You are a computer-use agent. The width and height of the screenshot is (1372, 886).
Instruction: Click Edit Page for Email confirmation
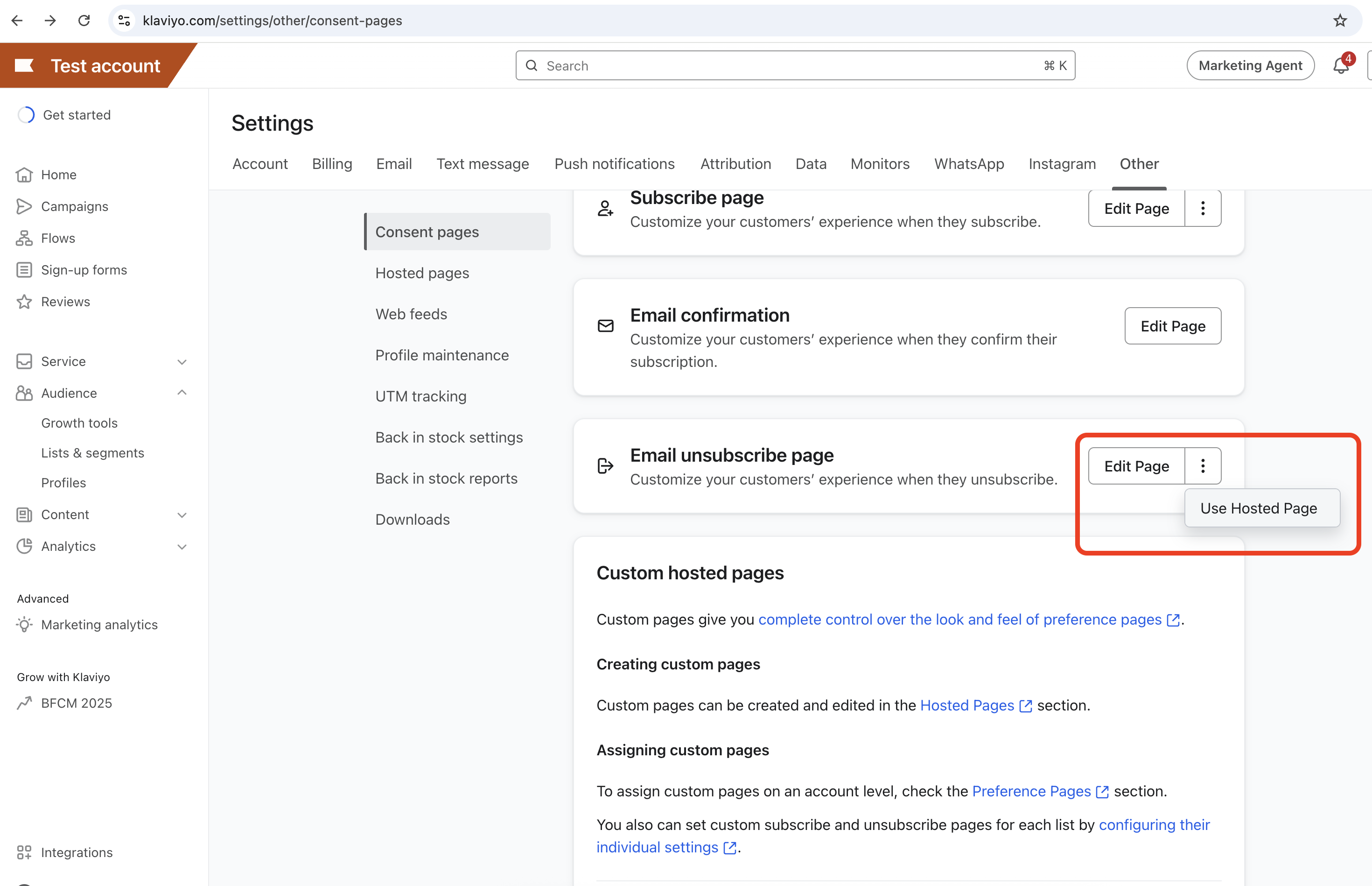click(1172, 326)
